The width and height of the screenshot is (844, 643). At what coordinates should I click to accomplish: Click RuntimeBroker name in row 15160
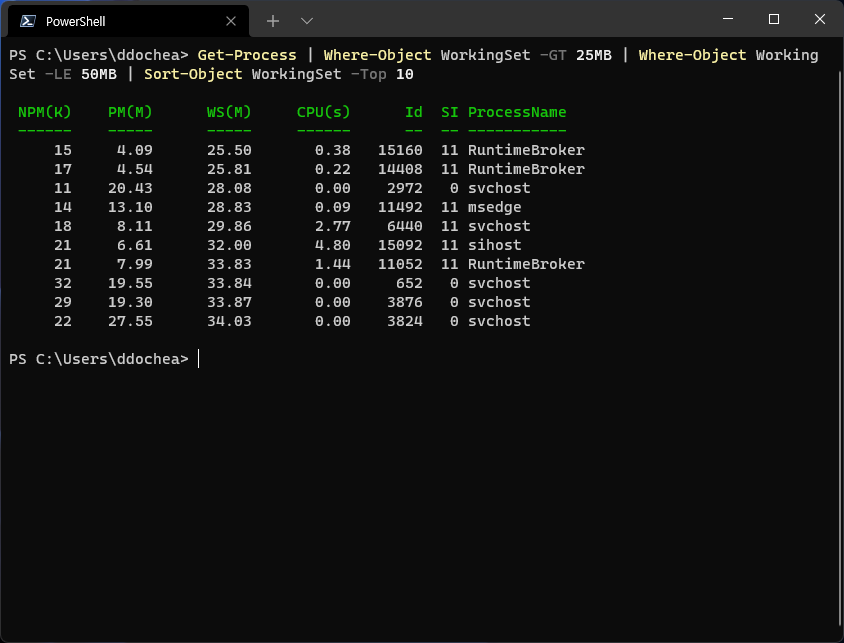point(526,150)
